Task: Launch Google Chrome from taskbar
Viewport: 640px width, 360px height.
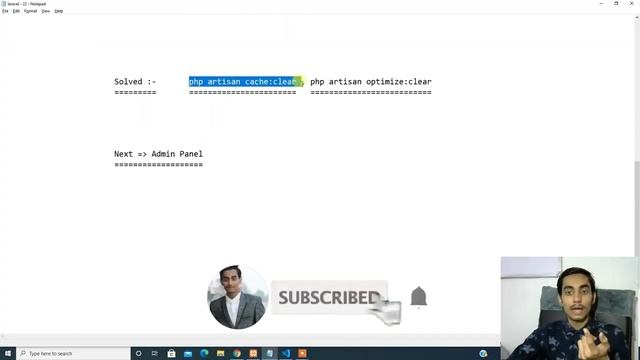Action: pos(237,353)
